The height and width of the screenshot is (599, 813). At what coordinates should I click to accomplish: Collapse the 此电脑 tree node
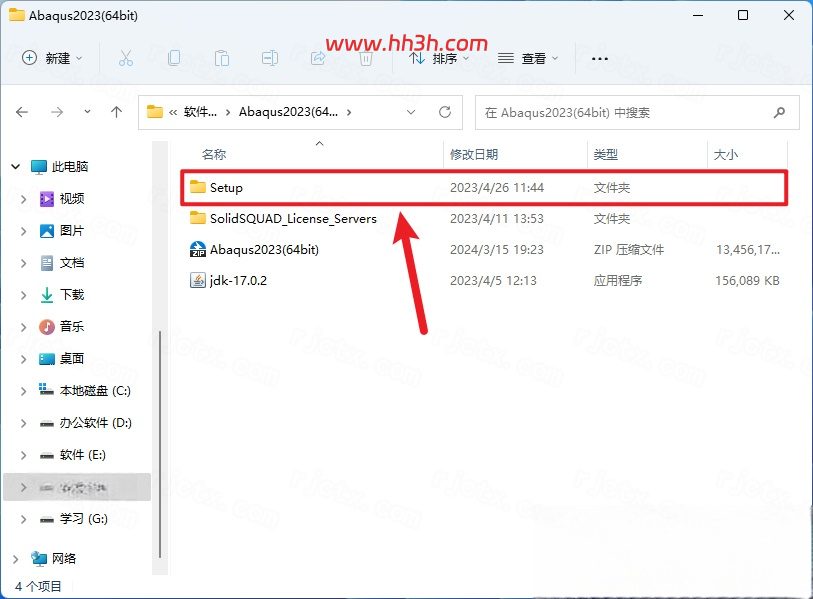[16, 166]
